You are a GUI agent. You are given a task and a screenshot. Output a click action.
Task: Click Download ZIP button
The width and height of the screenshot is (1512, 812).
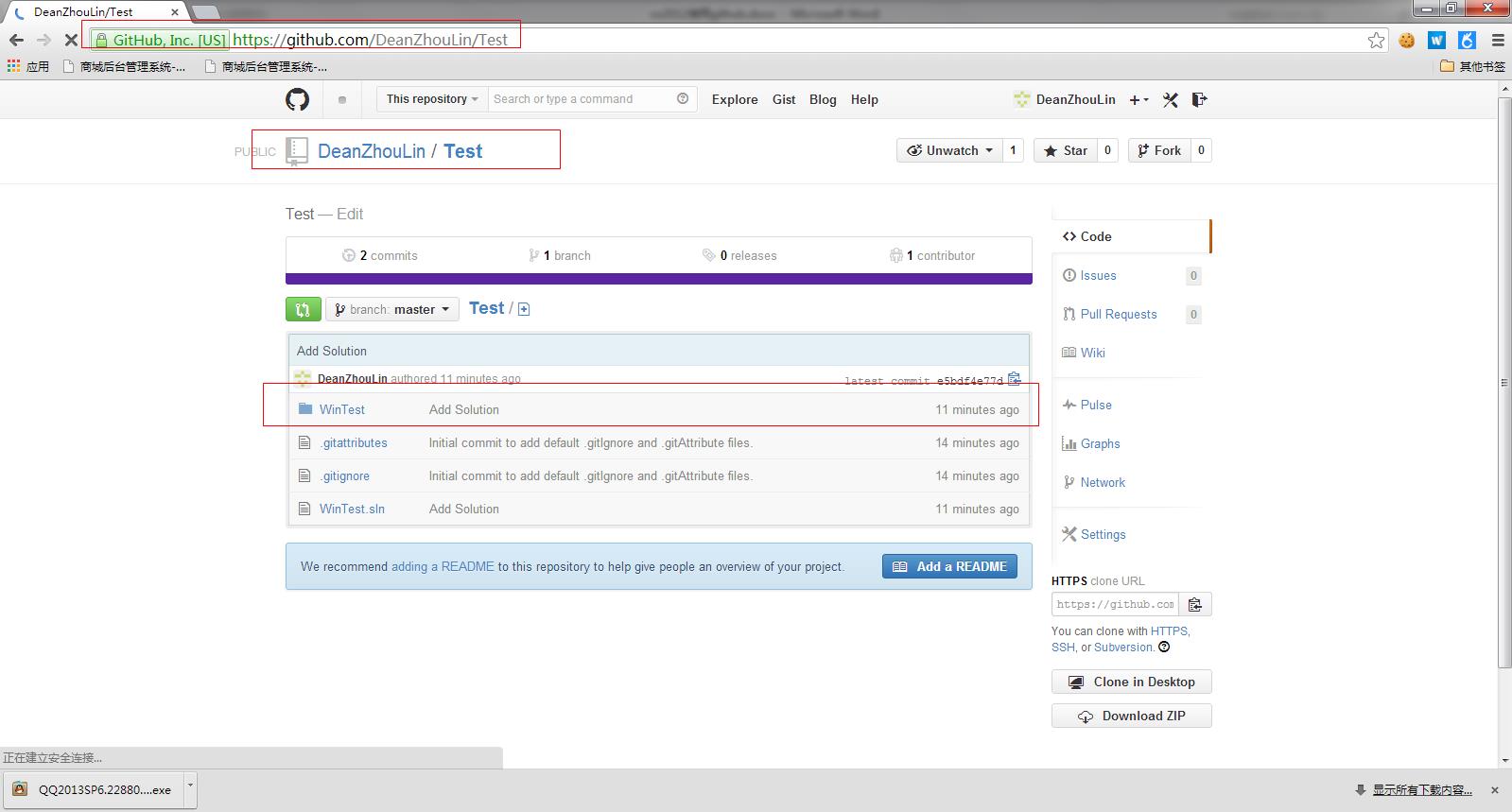1131,716
